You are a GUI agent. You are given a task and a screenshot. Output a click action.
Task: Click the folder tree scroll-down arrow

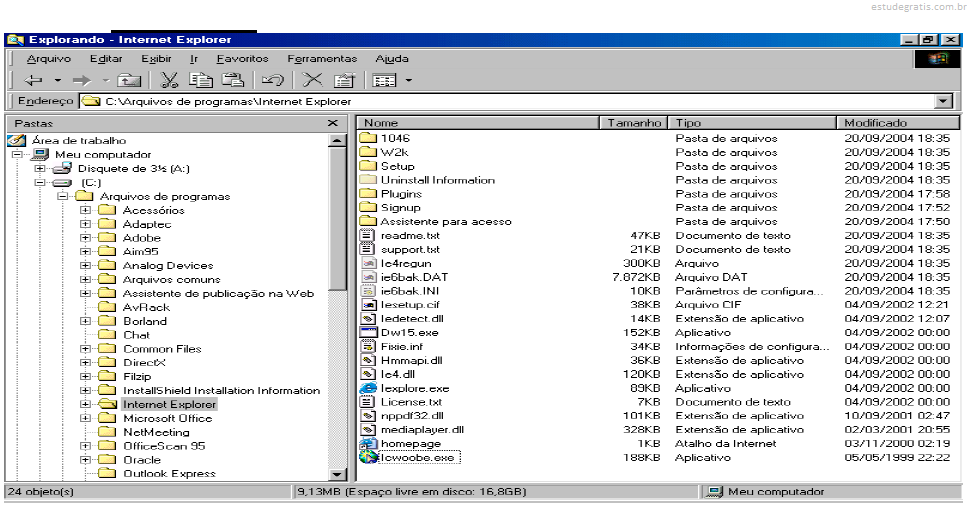coord(337,475)
